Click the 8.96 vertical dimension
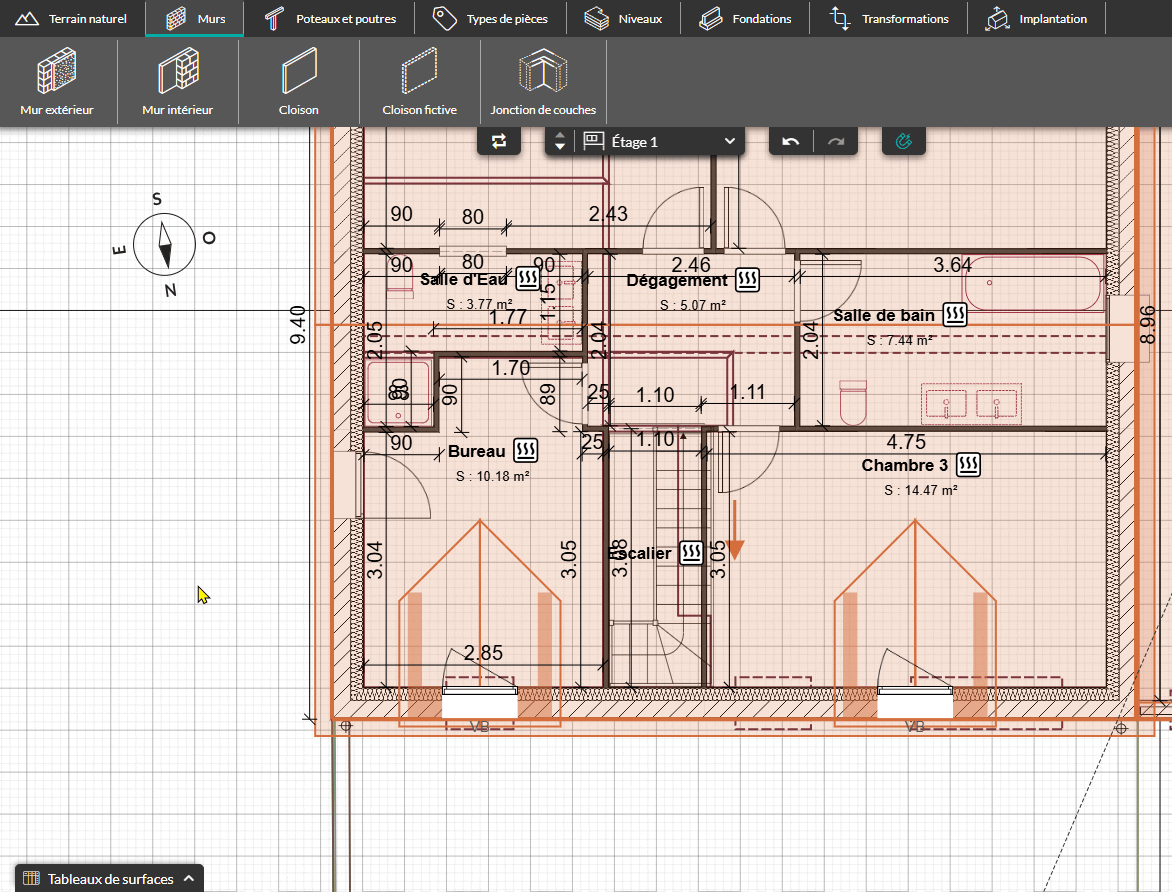This screenshot has height=892, width=1172. (1147, 325)
